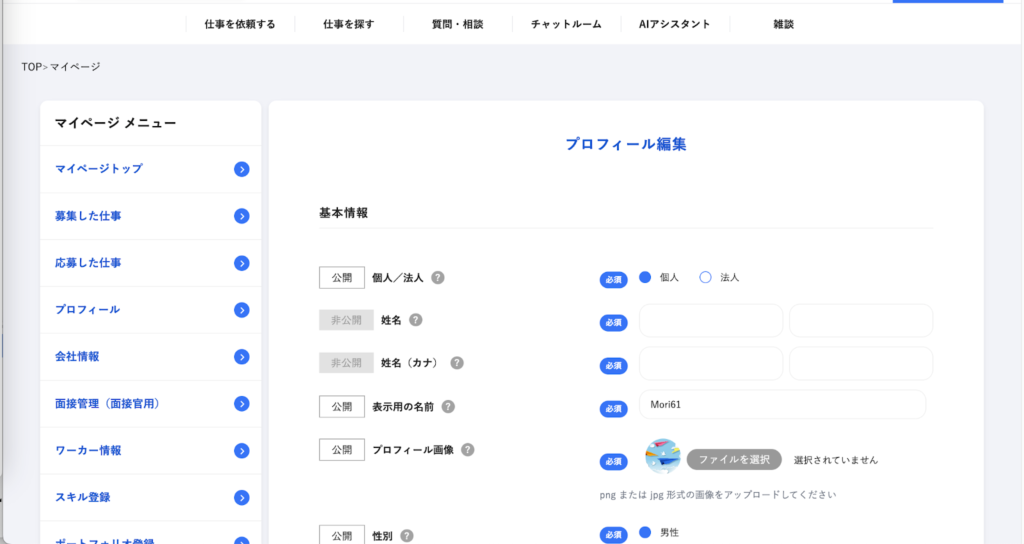Select the 法人 radio button
1024x544 pixels.
[x=705, y=277]
